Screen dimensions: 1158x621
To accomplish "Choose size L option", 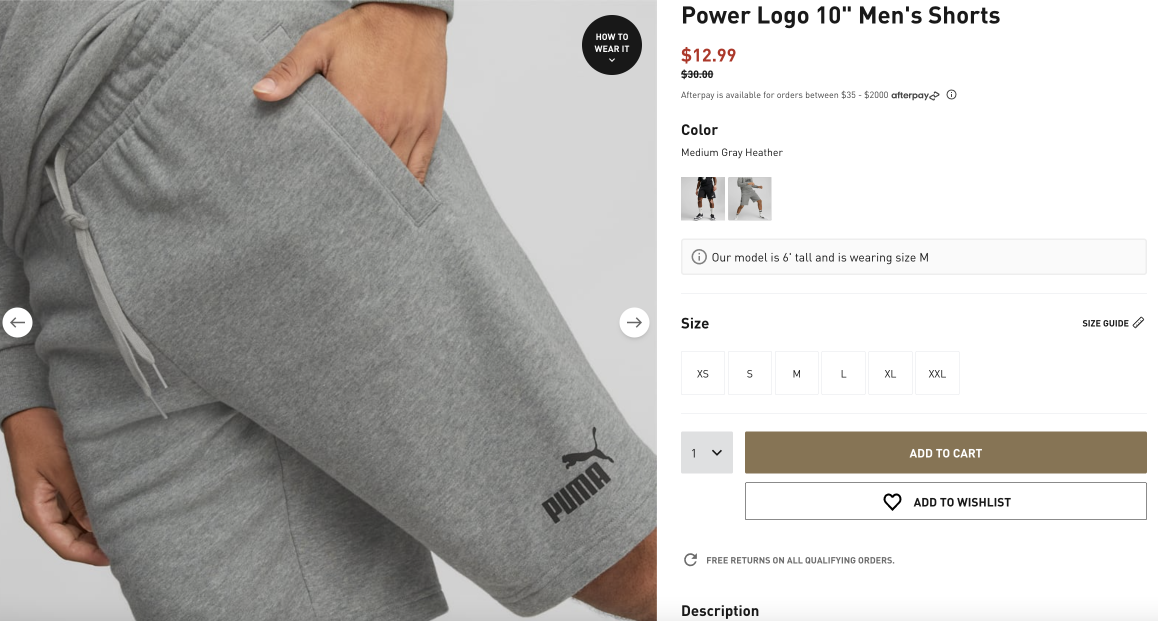I will 843,374.
